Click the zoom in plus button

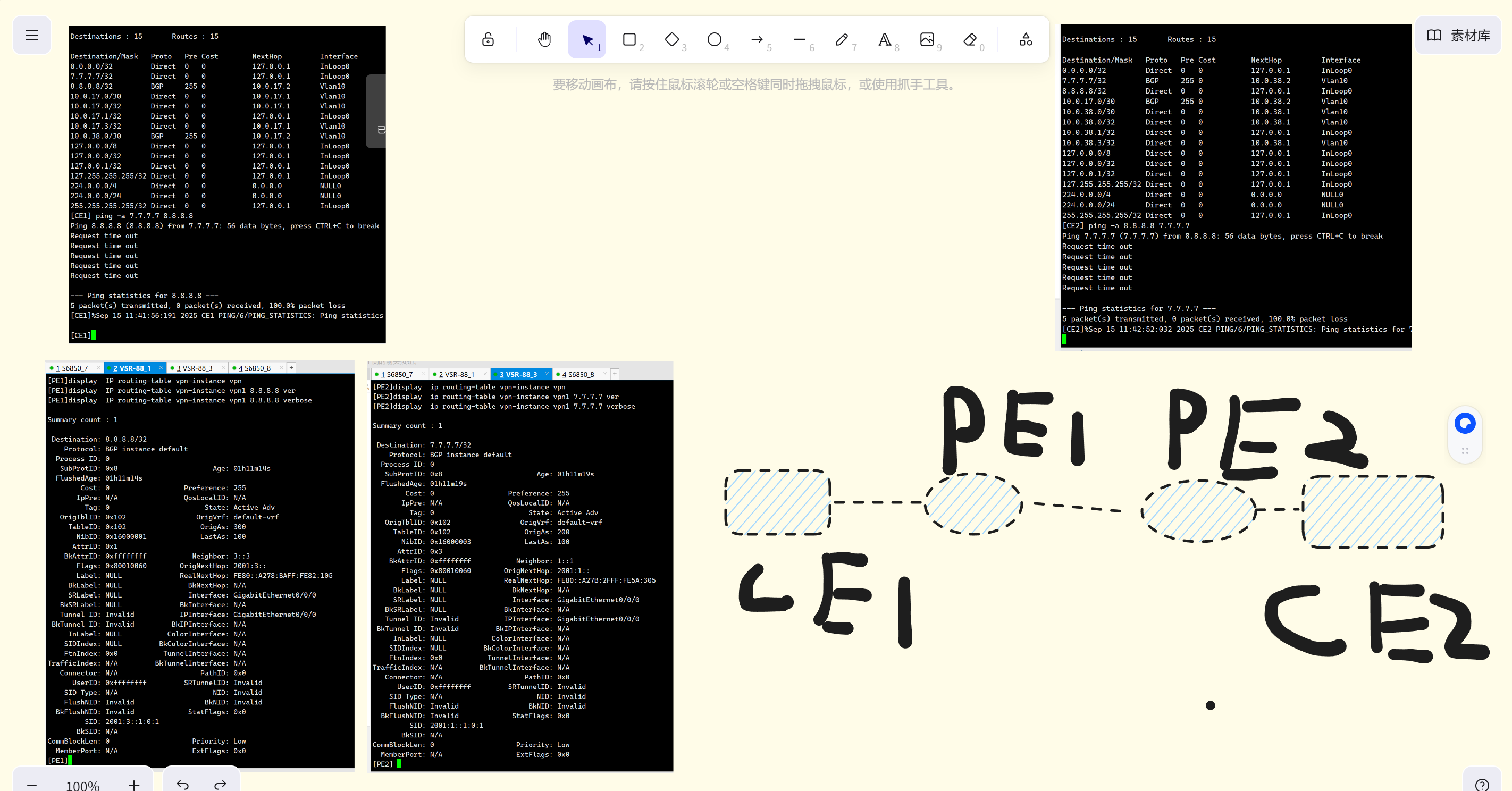click(134, 785)
